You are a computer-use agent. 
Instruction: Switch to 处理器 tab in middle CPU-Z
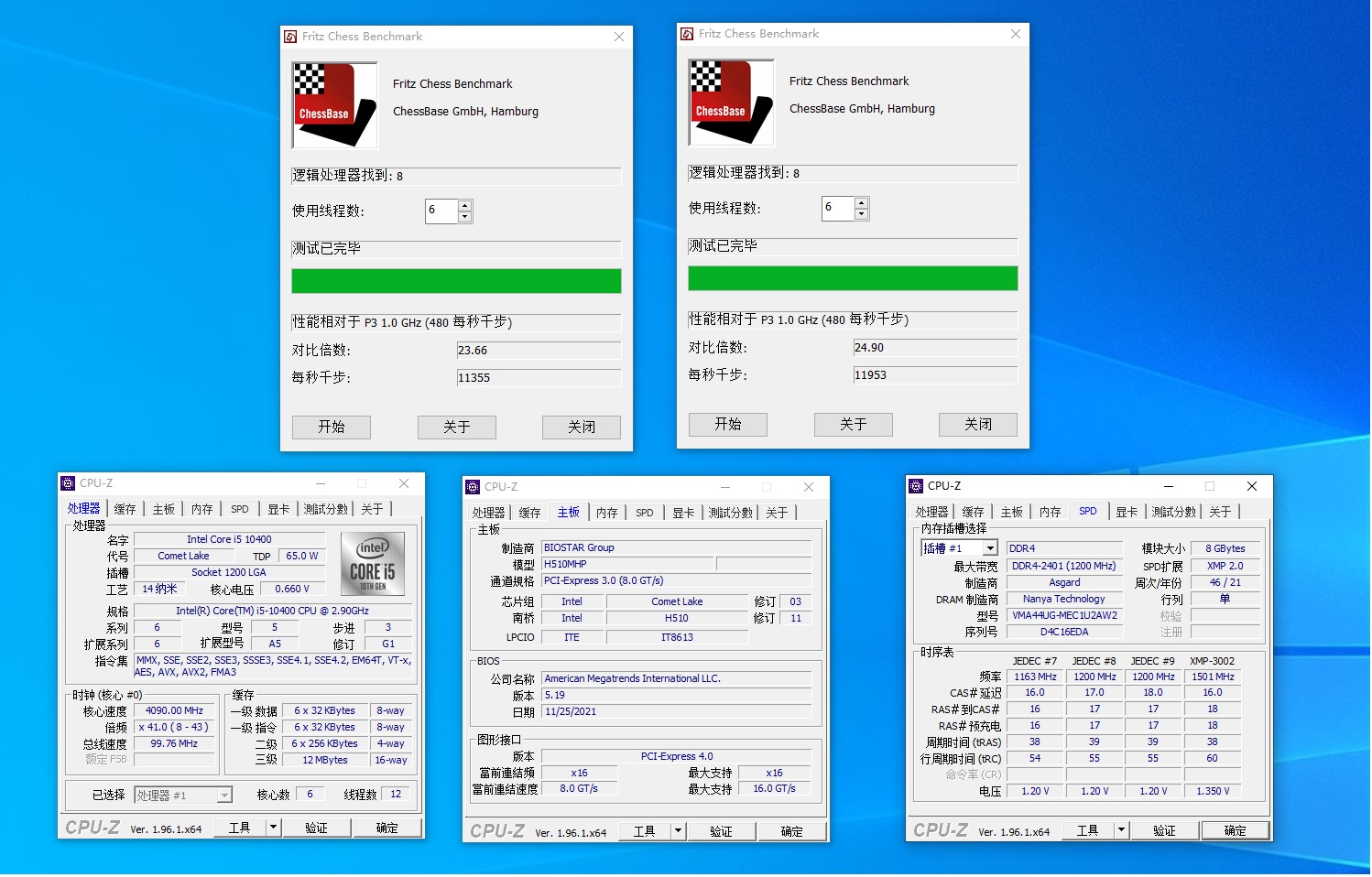[488, 513]
